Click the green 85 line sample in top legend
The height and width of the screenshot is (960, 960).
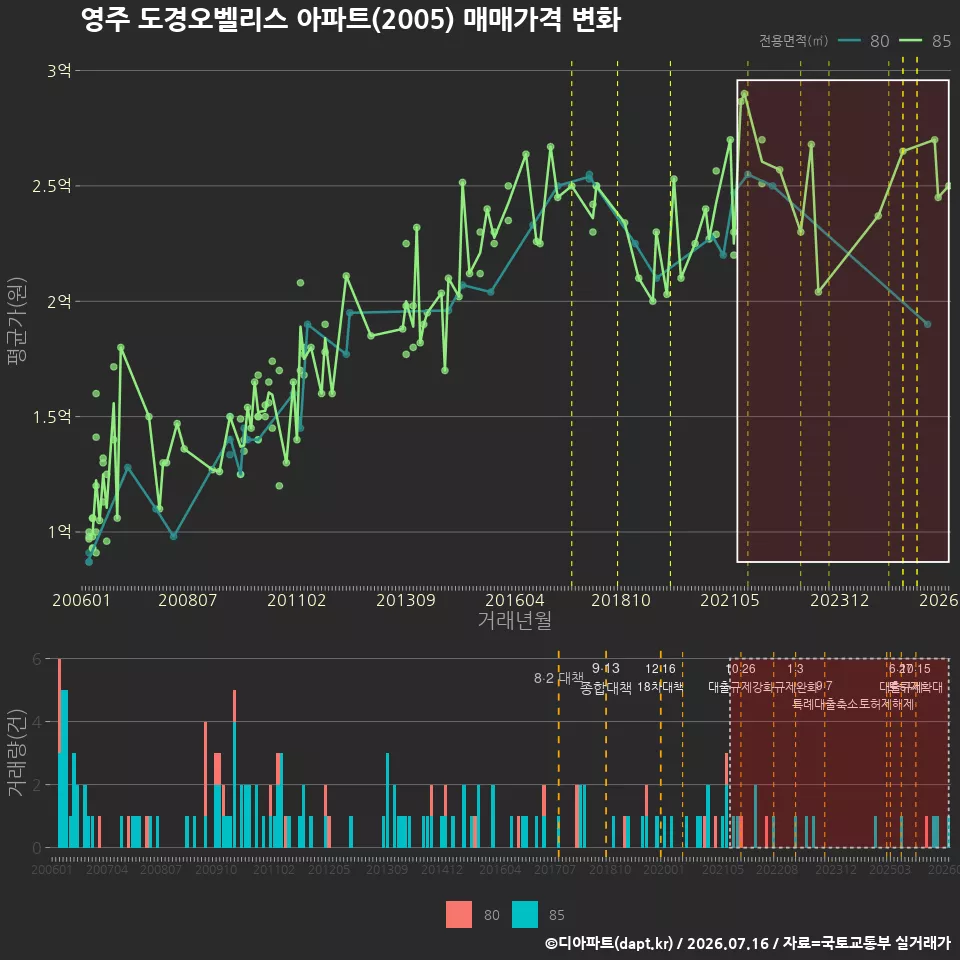[911, 41]
